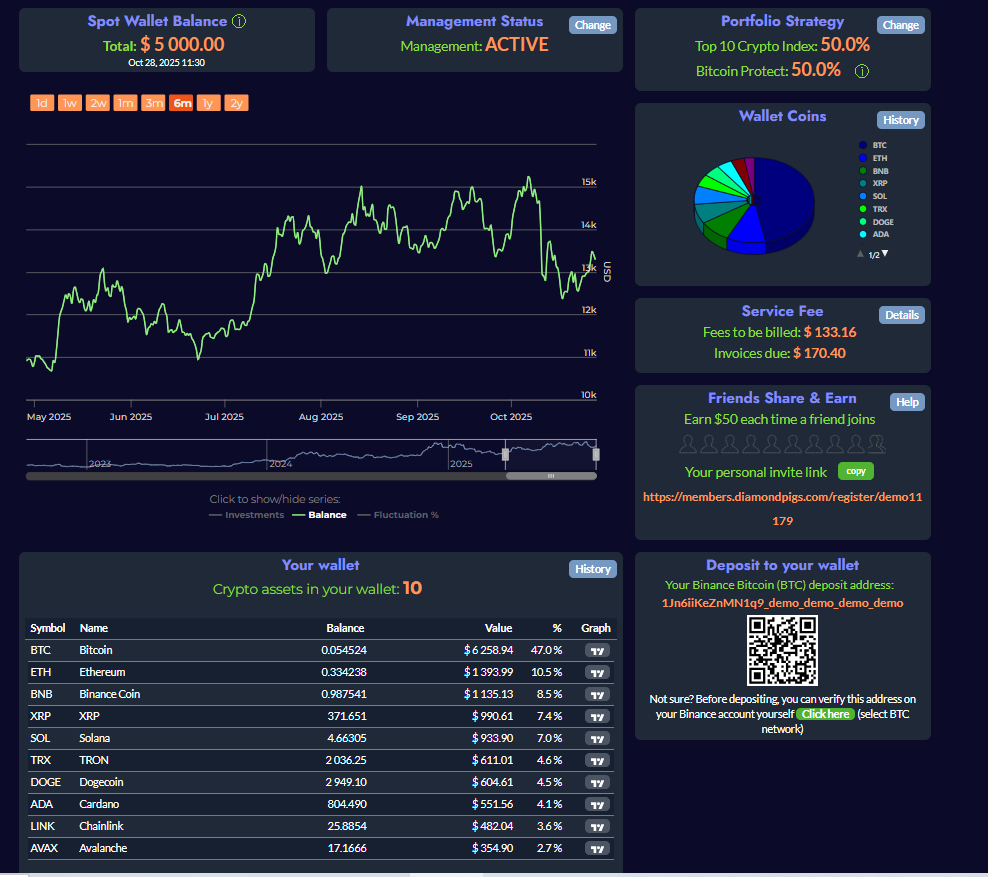
Task: Open the Ethereum row's graph icon
Action: click(597, 672)
